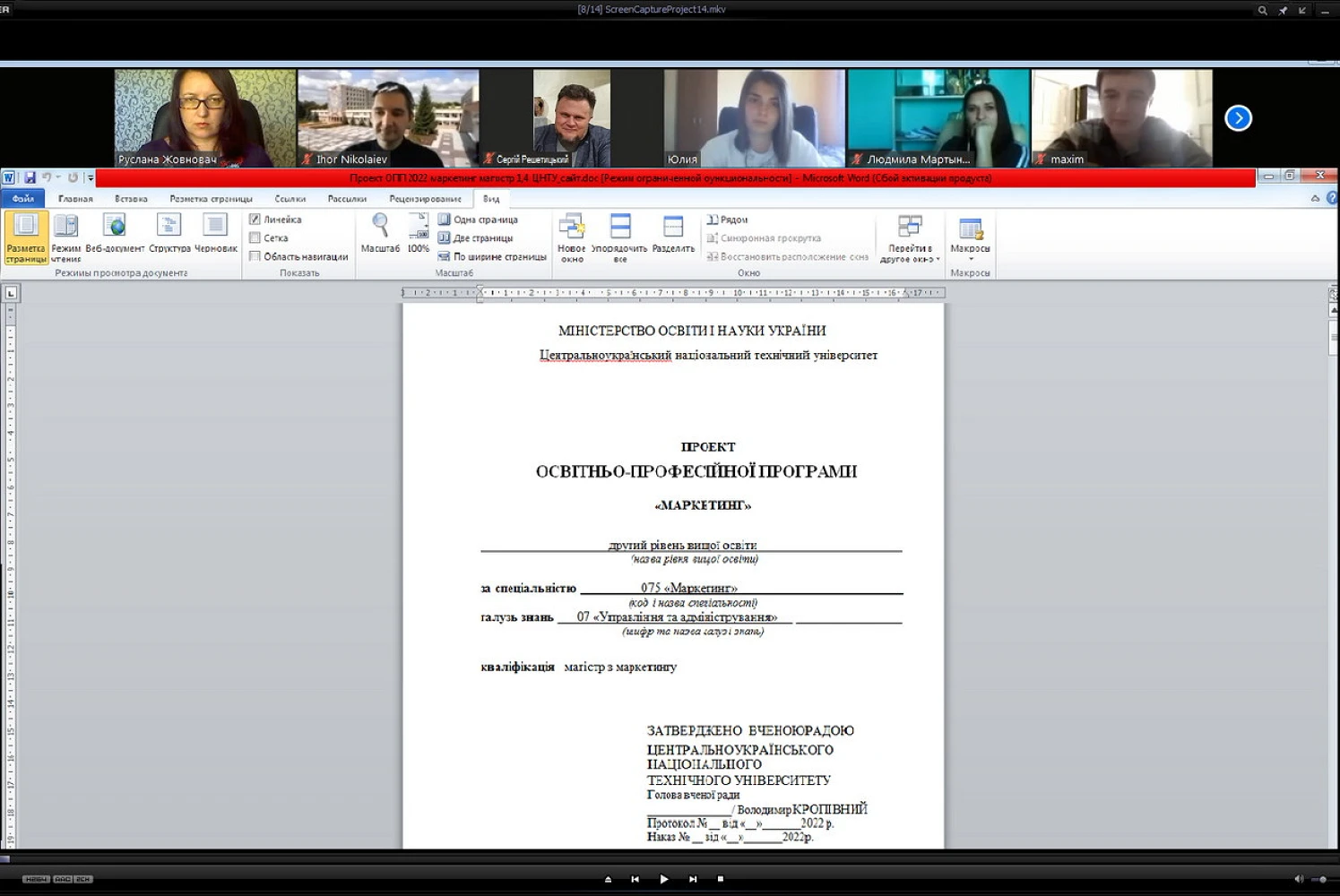Open the Файл tab
The image size is (1340, 896).
point(23,199)
